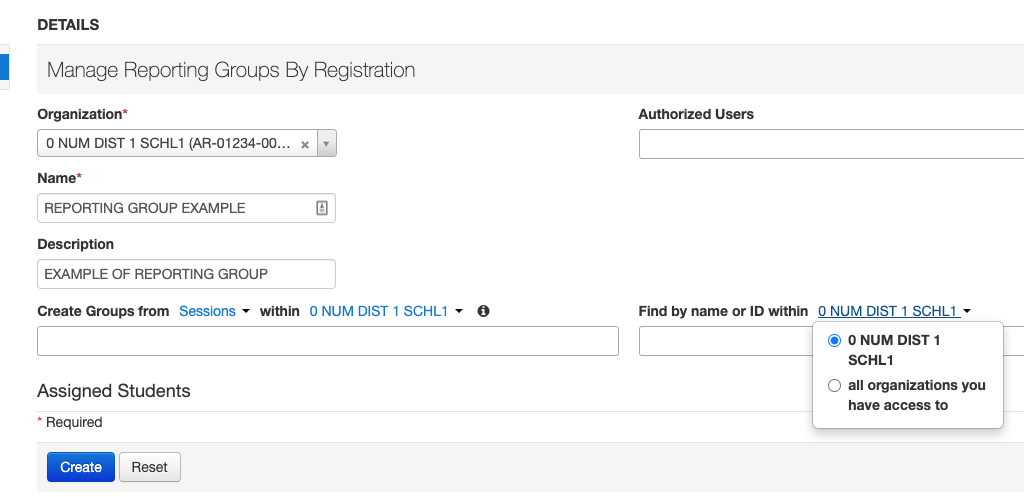Expand the Sessions dropdown
Screen dimensions: 1024x497
[x=214, y=311]
